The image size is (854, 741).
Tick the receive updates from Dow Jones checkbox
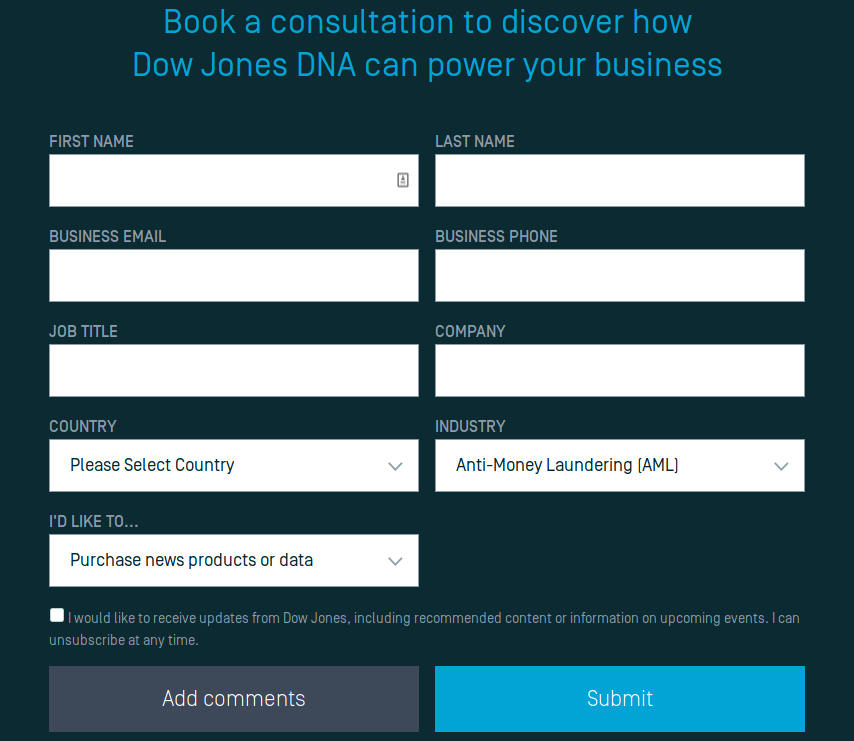click(x=57, y=615)
